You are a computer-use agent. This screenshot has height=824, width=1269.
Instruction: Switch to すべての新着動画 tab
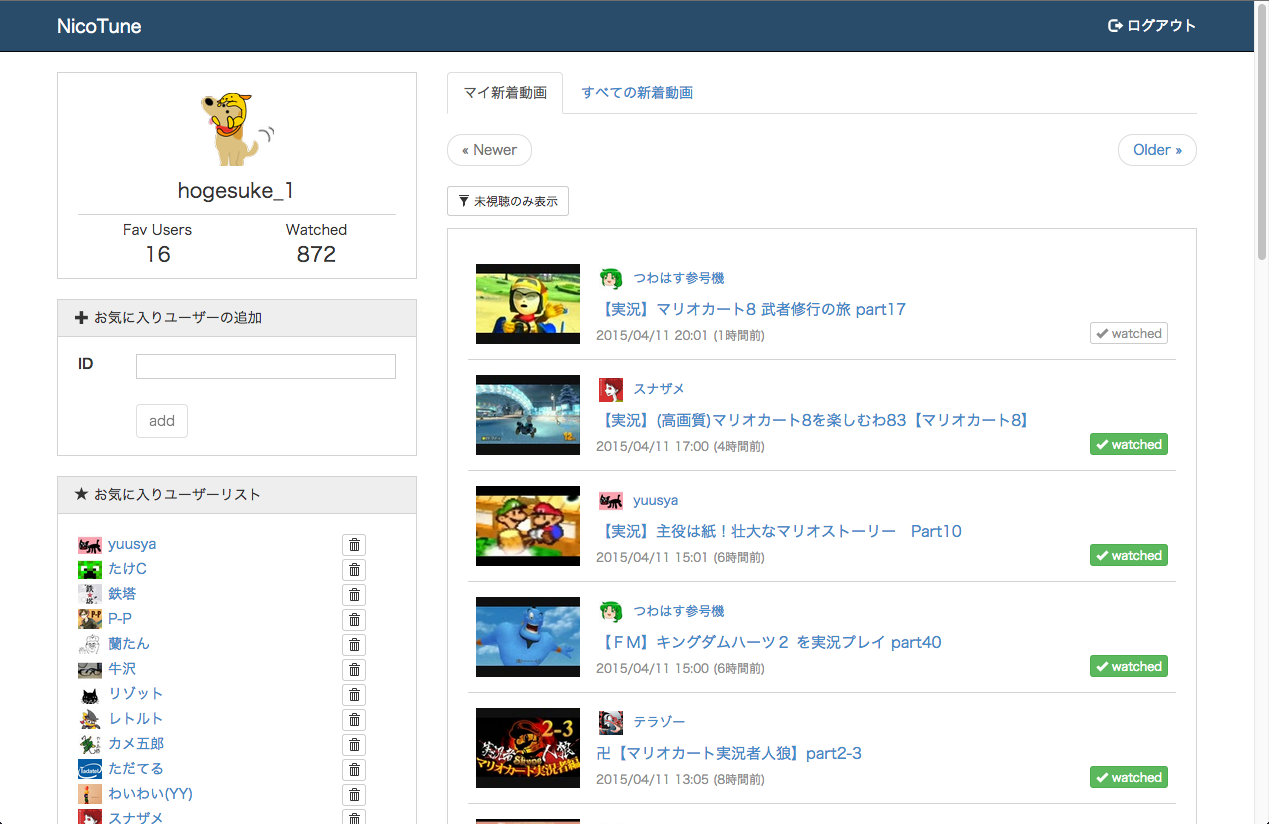click(637, 93)
